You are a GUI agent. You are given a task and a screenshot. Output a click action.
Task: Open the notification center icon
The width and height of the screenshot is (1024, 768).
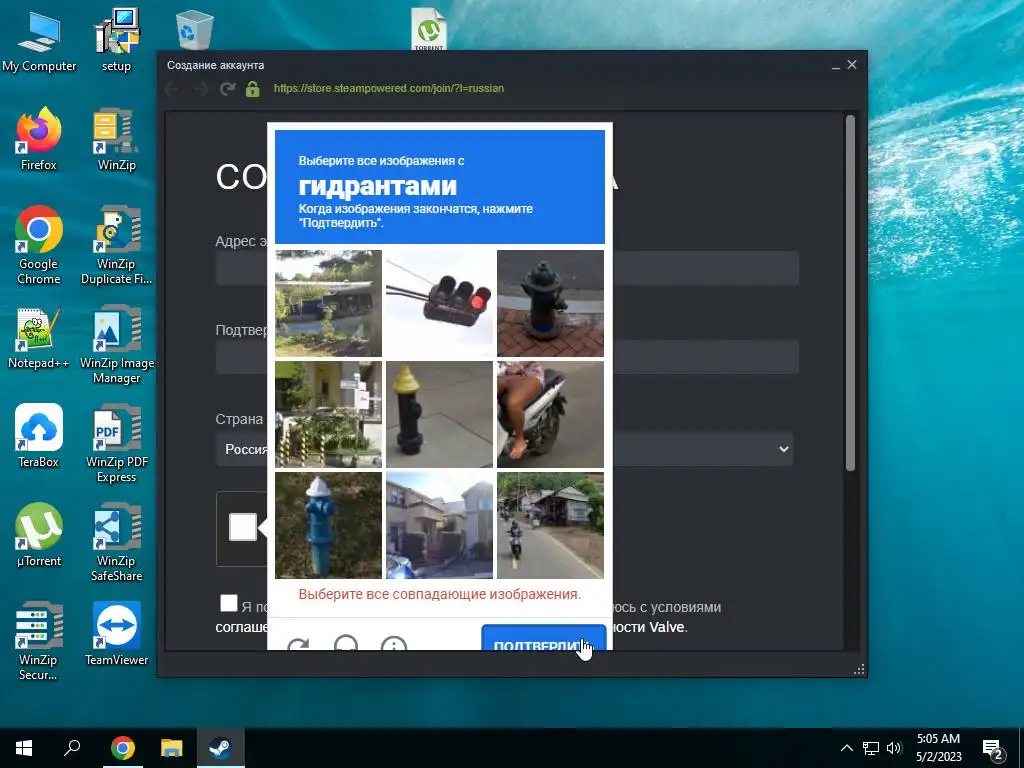[x=993, y=748]
